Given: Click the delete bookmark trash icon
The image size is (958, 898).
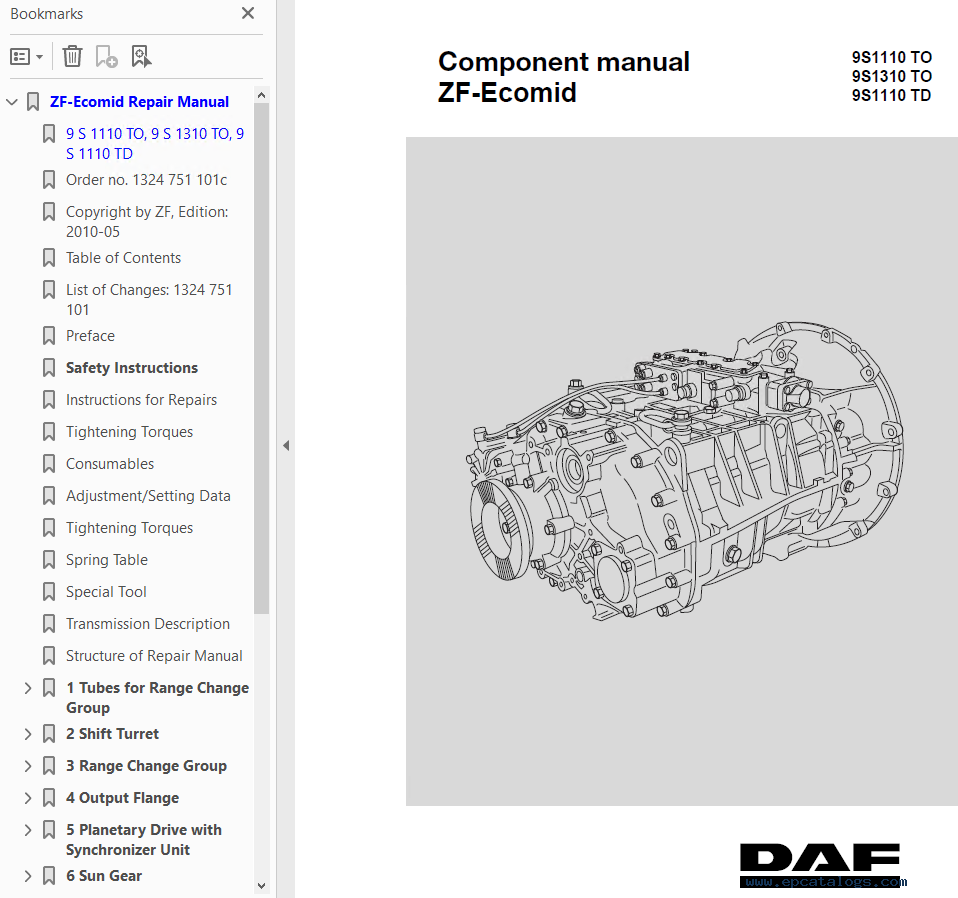Looking at the screenshot, I should [72, 56].
